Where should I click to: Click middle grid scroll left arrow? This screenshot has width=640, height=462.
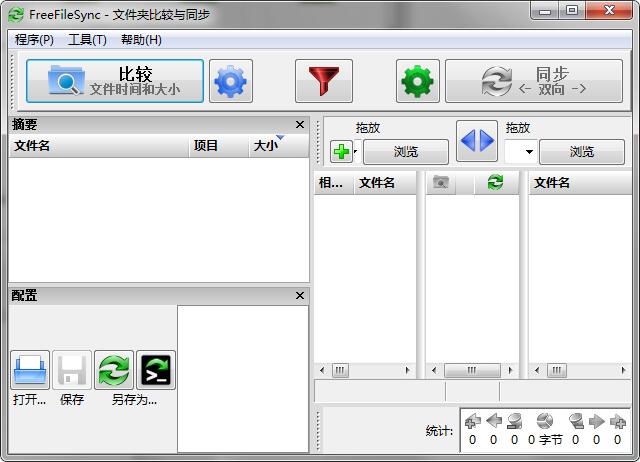pos(434,370)
